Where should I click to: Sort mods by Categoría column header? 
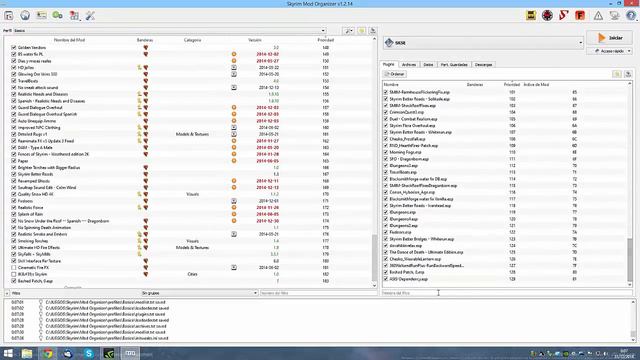(192, 40)
